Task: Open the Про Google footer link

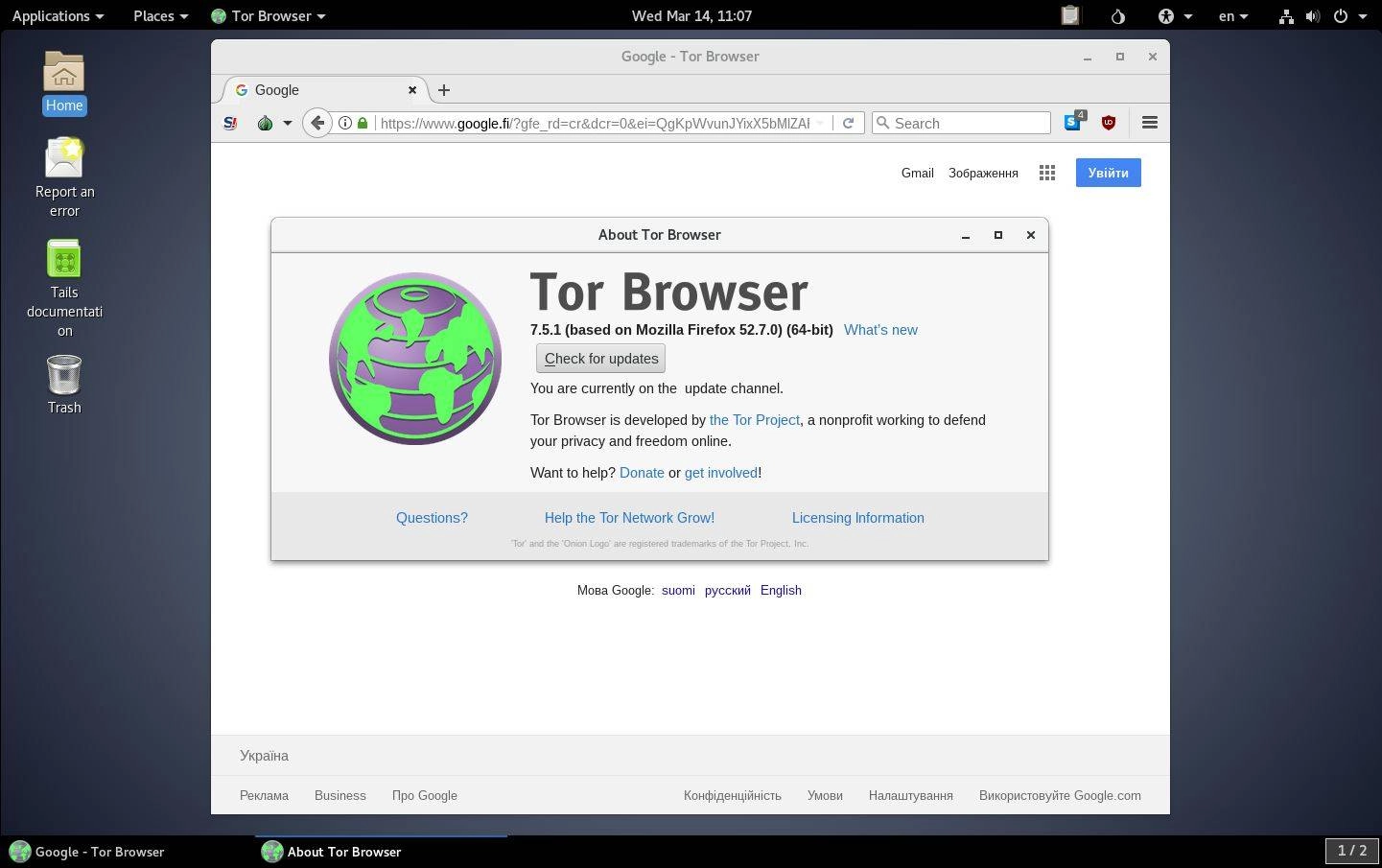Action: click(x=425, y=795)
